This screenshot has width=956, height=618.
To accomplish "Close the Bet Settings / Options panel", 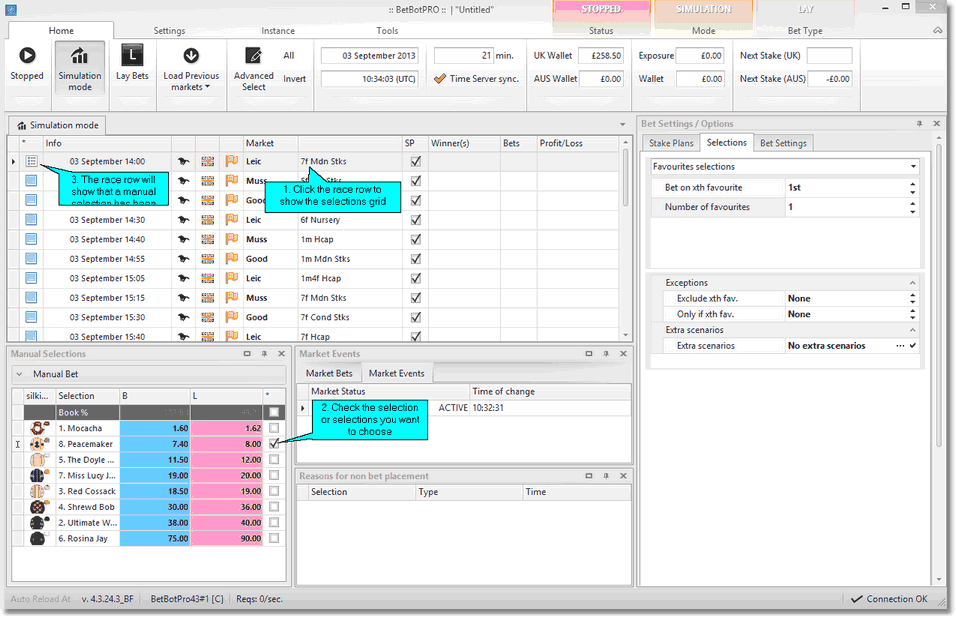I will (x=936, y=124).
